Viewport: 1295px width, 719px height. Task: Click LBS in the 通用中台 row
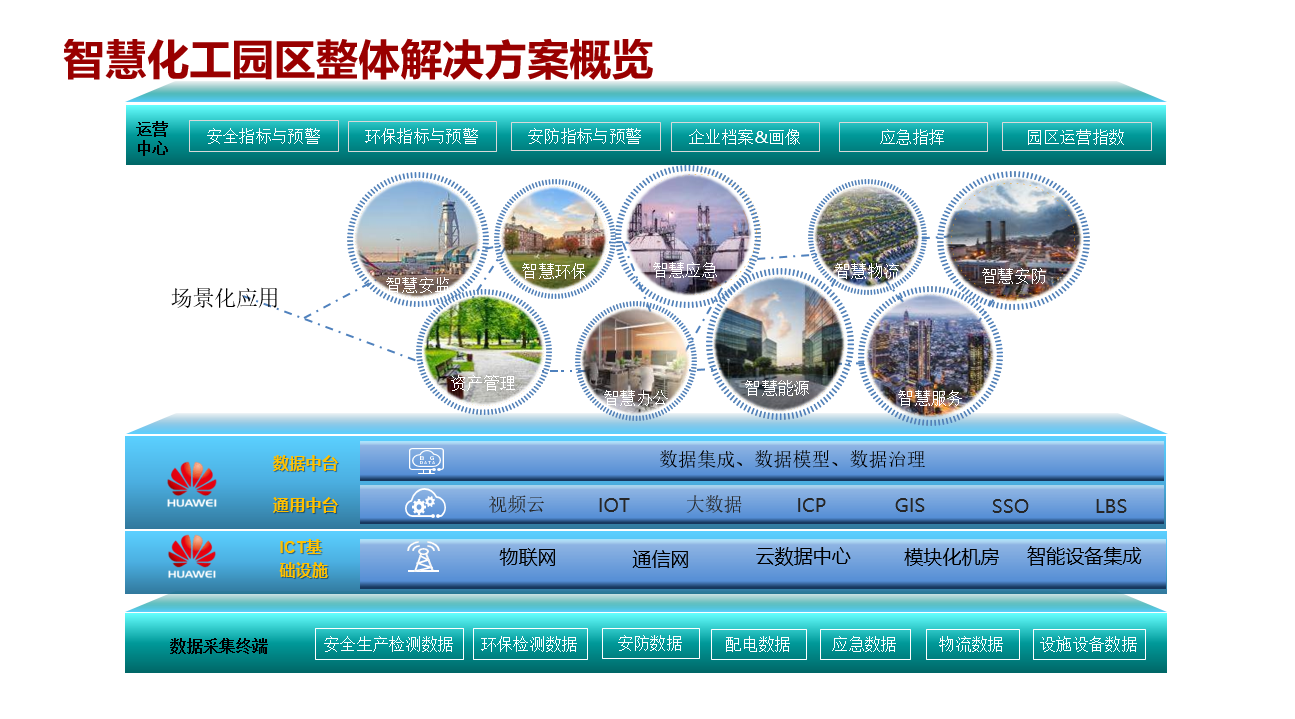pos(1111,507)
